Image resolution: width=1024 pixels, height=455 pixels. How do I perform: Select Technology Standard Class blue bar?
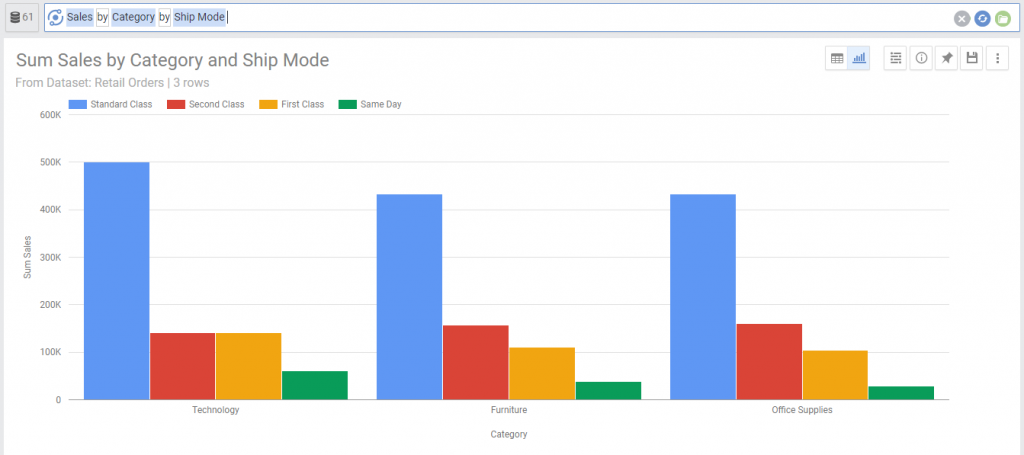(x=117, y=281)
